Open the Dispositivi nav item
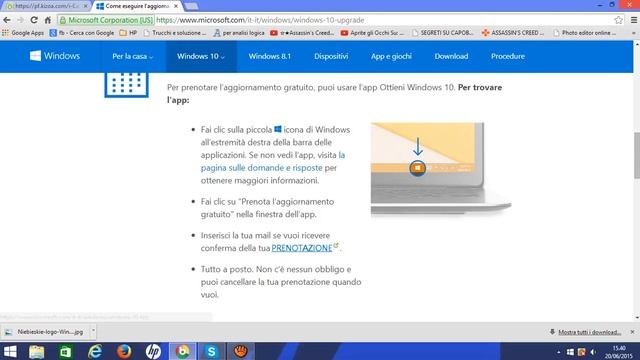The height and width of the screenshot is (360, 640). pyautogui.click(x=331, y=56)
